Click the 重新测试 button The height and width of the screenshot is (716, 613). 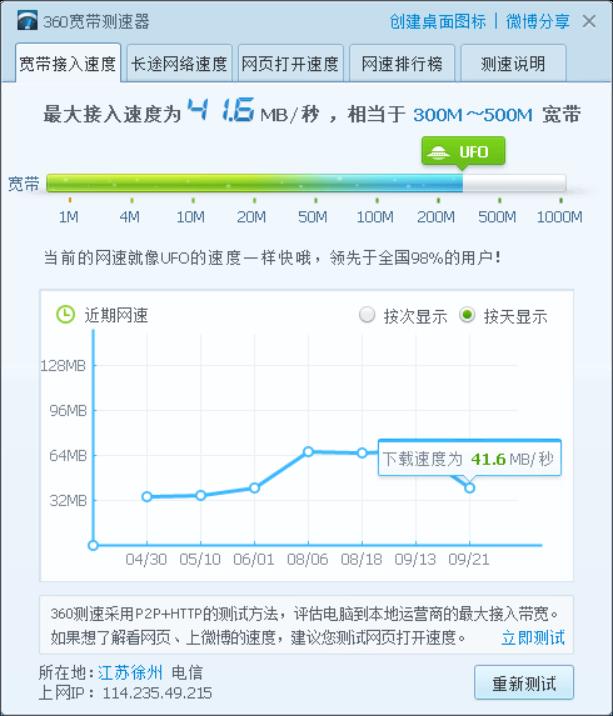point(524,683)
